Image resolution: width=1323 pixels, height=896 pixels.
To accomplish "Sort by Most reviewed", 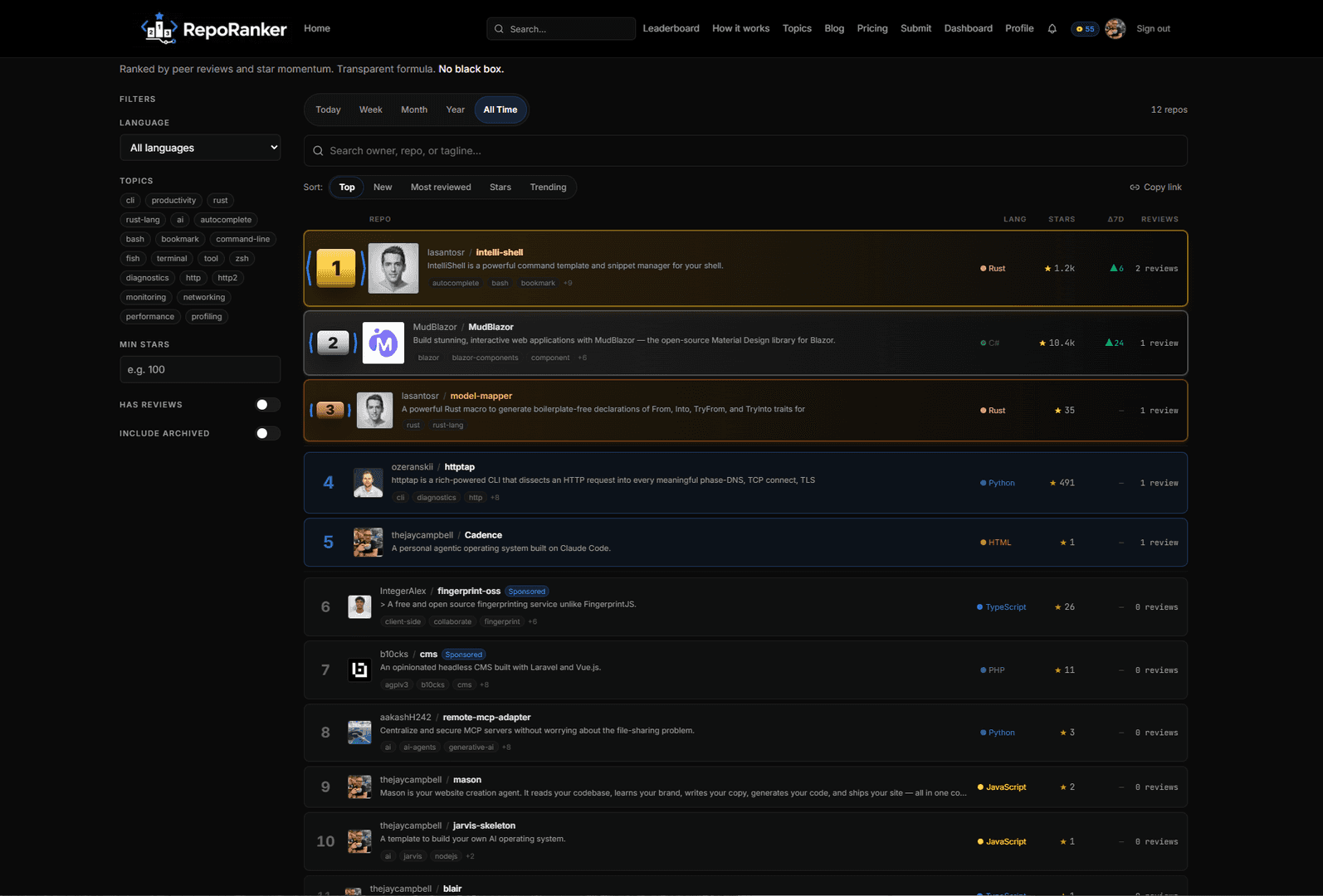I will point(441,187).
